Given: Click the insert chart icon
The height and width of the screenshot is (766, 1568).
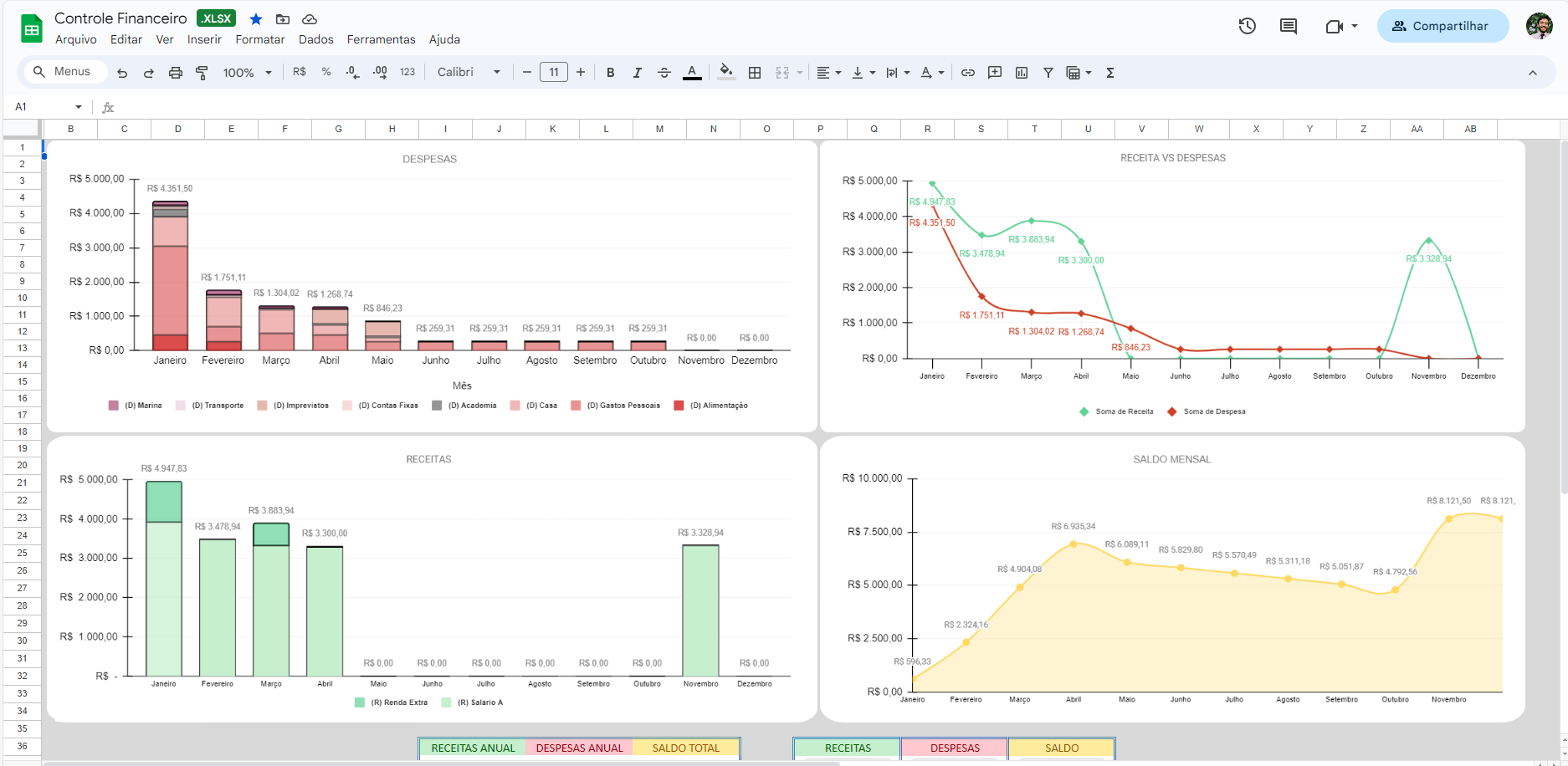Looking at the screenshot, I should (1022, 73).
